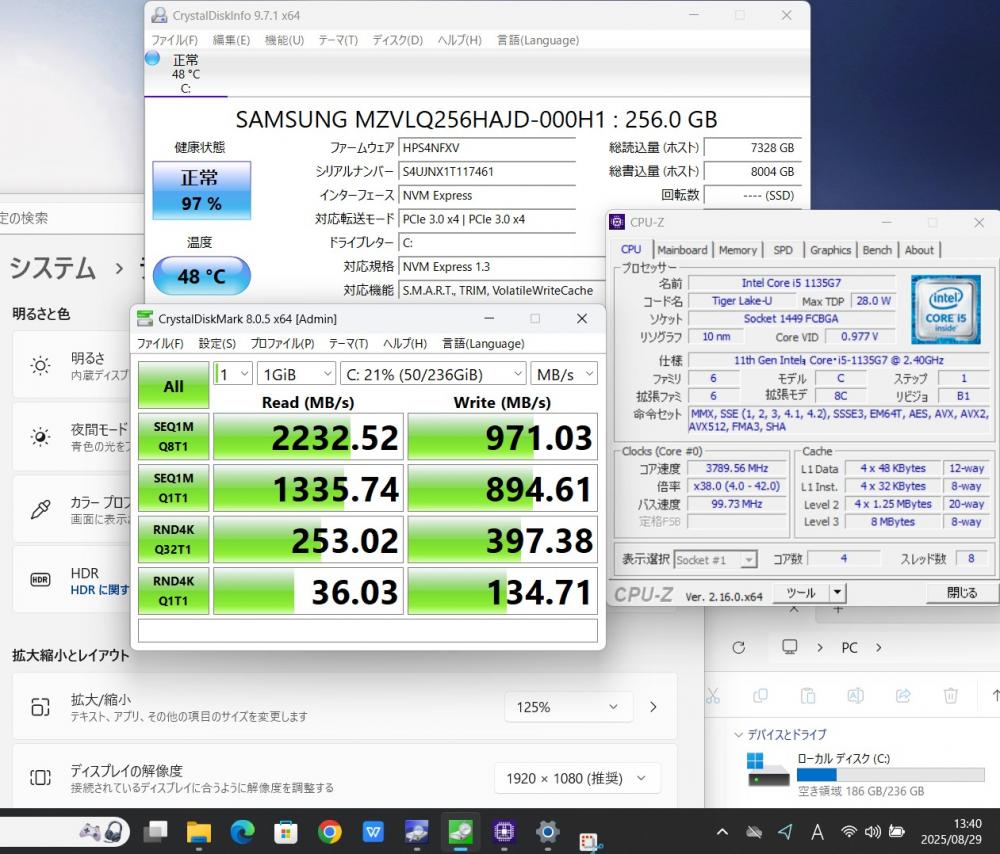Click the HDR icon in Settings
The image size is (1000, 854).
[40, 580]
